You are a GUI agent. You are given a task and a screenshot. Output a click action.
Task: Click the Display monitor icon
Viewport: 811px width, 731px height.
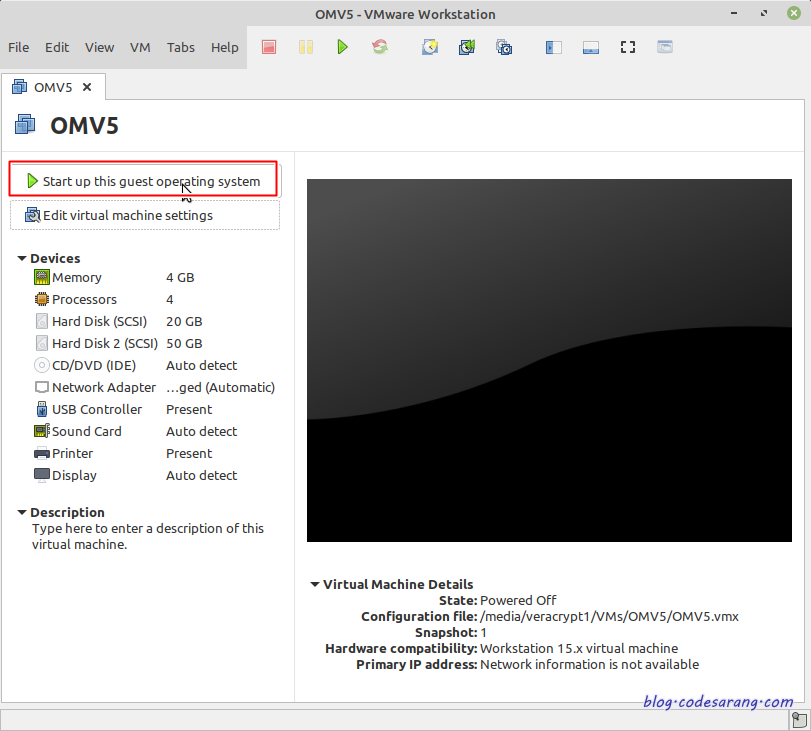point(41,475)
